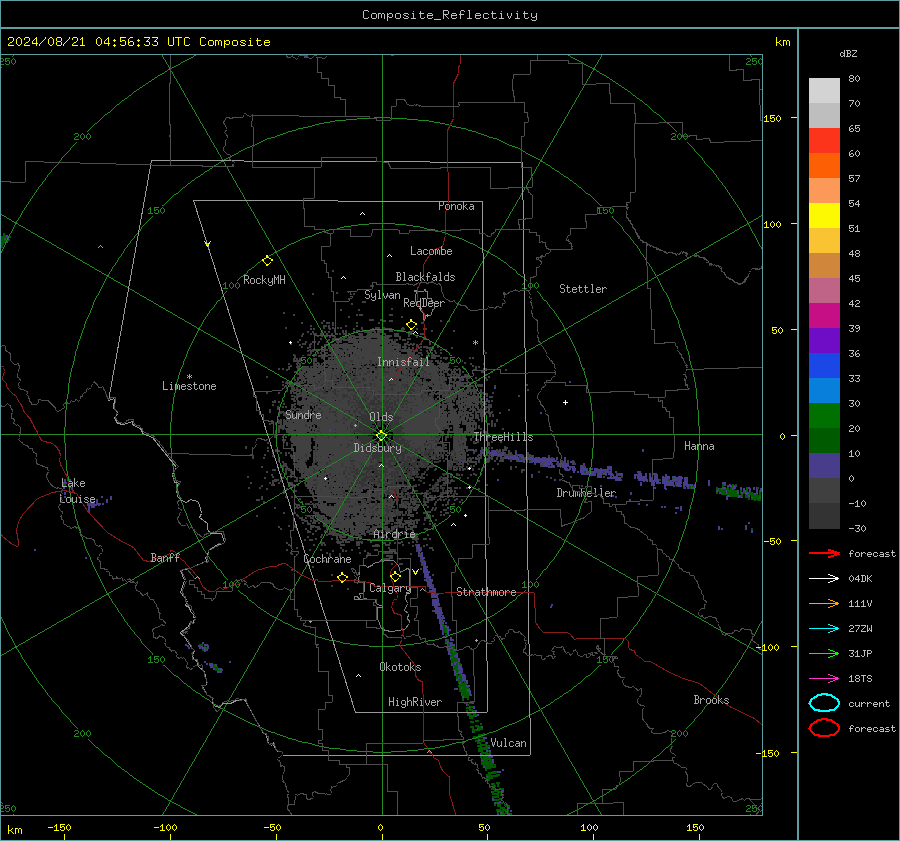Screen dimensions: 900x841
Task: Click the HighRiver city label
Action: pyautogui.click(x=415, y=702)
